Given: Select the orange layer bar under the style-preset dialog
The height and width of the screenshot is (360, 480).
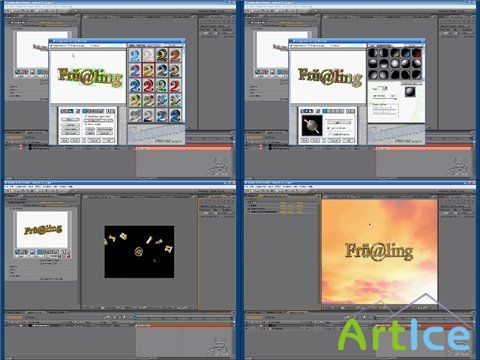Looking at the screenshot, I should click(x=184, y=148).
